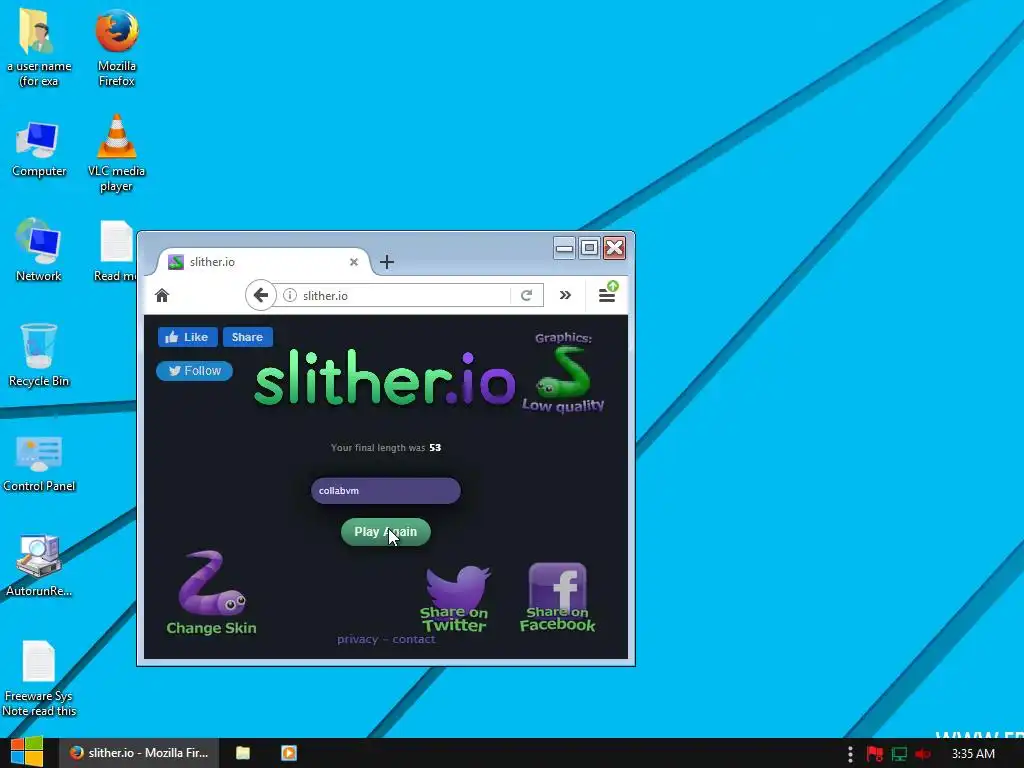The height and width of the screenshot is (768, 1024).
Task: Expand the toolbar overflow chevron
Action: click(565, 295)
